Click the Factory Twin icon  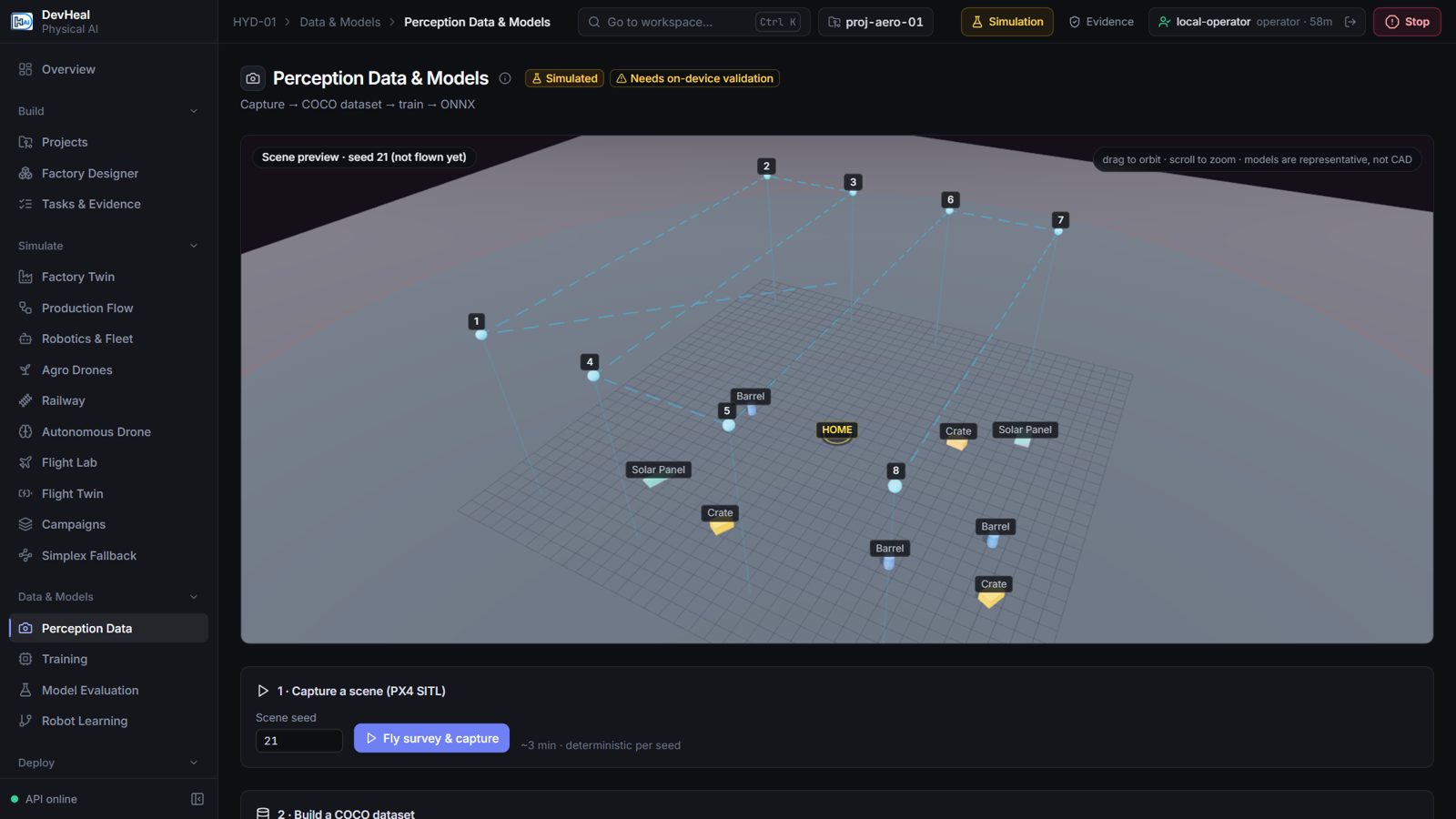click(25, 277)
